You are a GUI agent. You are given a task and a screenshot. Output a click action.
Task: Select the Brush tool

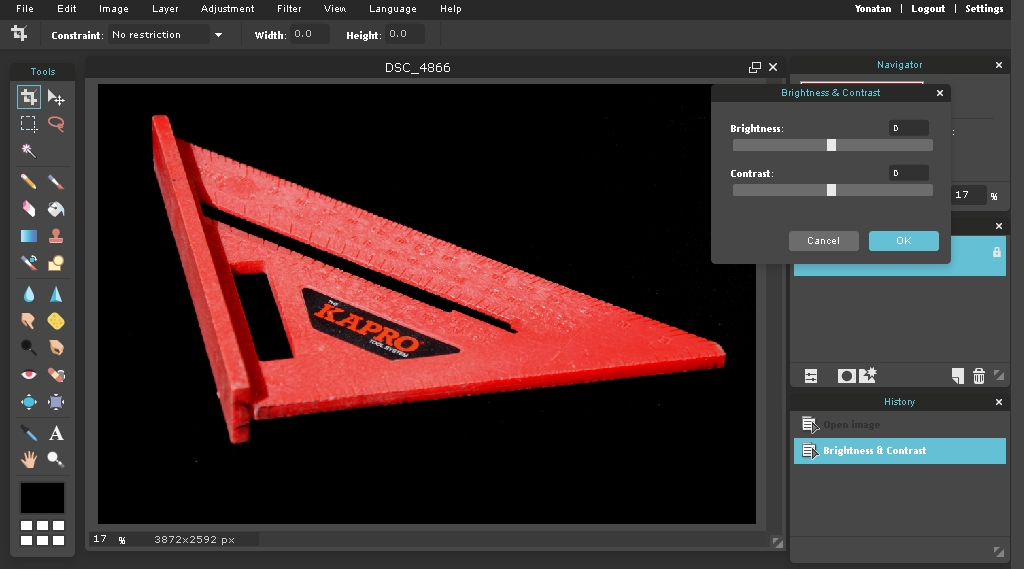pyautogui.click(x=56, y=182)
